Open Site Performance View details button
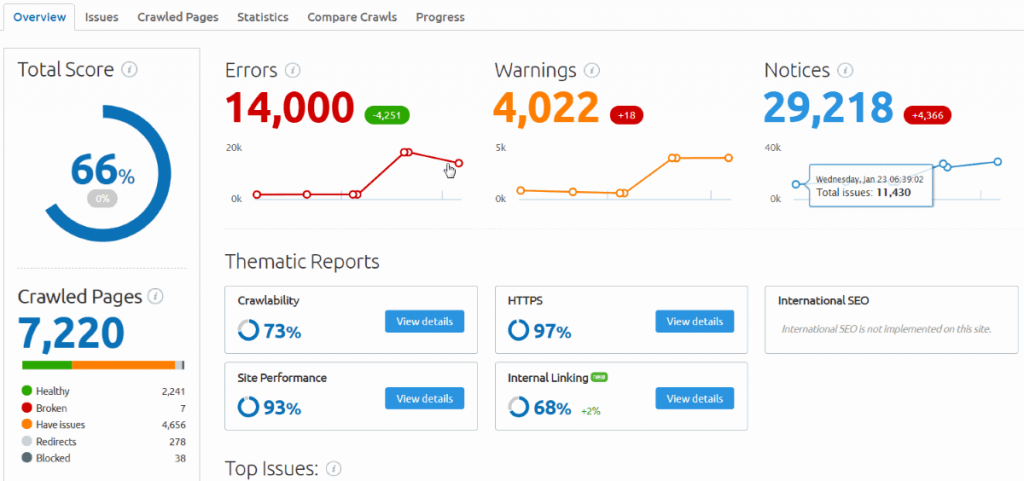This screenshot has height=481, width=1024. (x=424, y=398)
